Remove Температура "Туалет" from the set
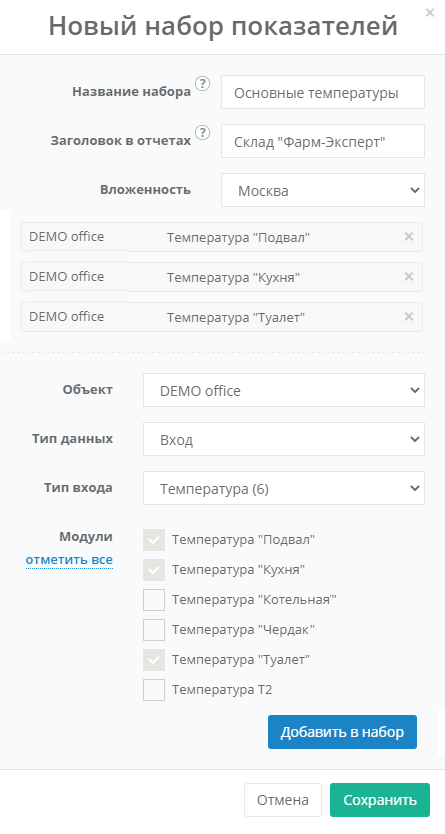The width and height of the screenshot is (445, 834). (409, 316)
